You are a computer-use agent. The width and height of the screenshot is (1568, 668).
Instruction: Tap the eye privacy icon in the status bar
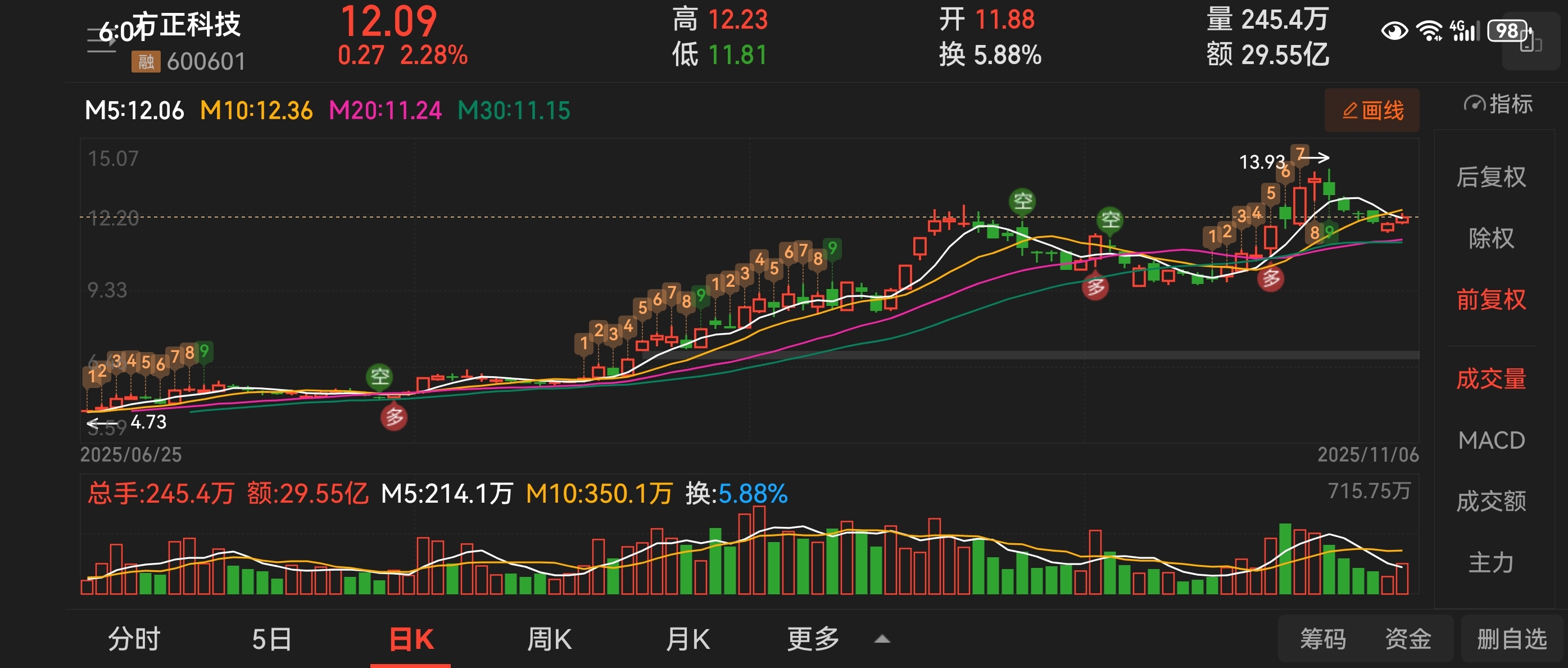(x=1394, y=30)
